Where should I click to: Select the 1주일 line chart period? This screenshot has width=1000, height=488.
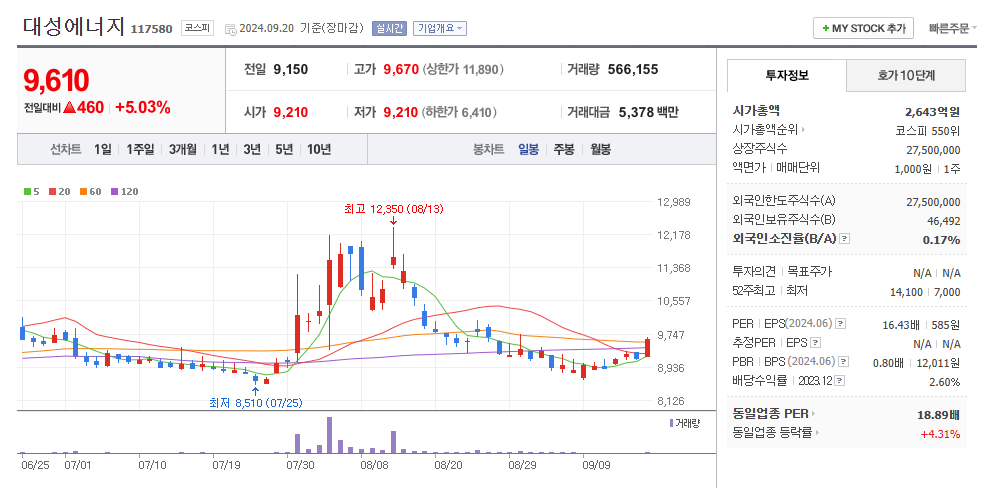[140, 149]
